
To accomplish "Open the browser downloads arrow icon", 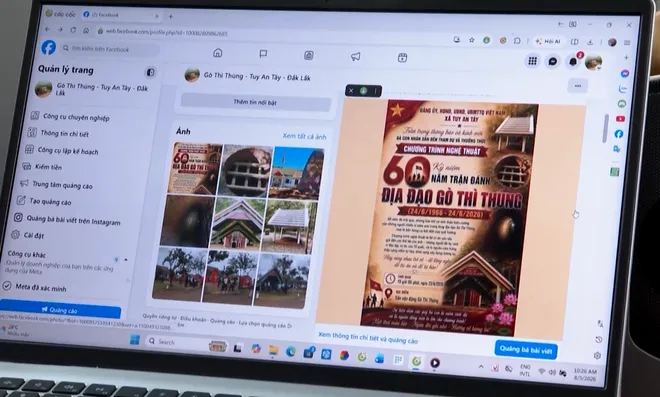I will (x=590, y=42).
